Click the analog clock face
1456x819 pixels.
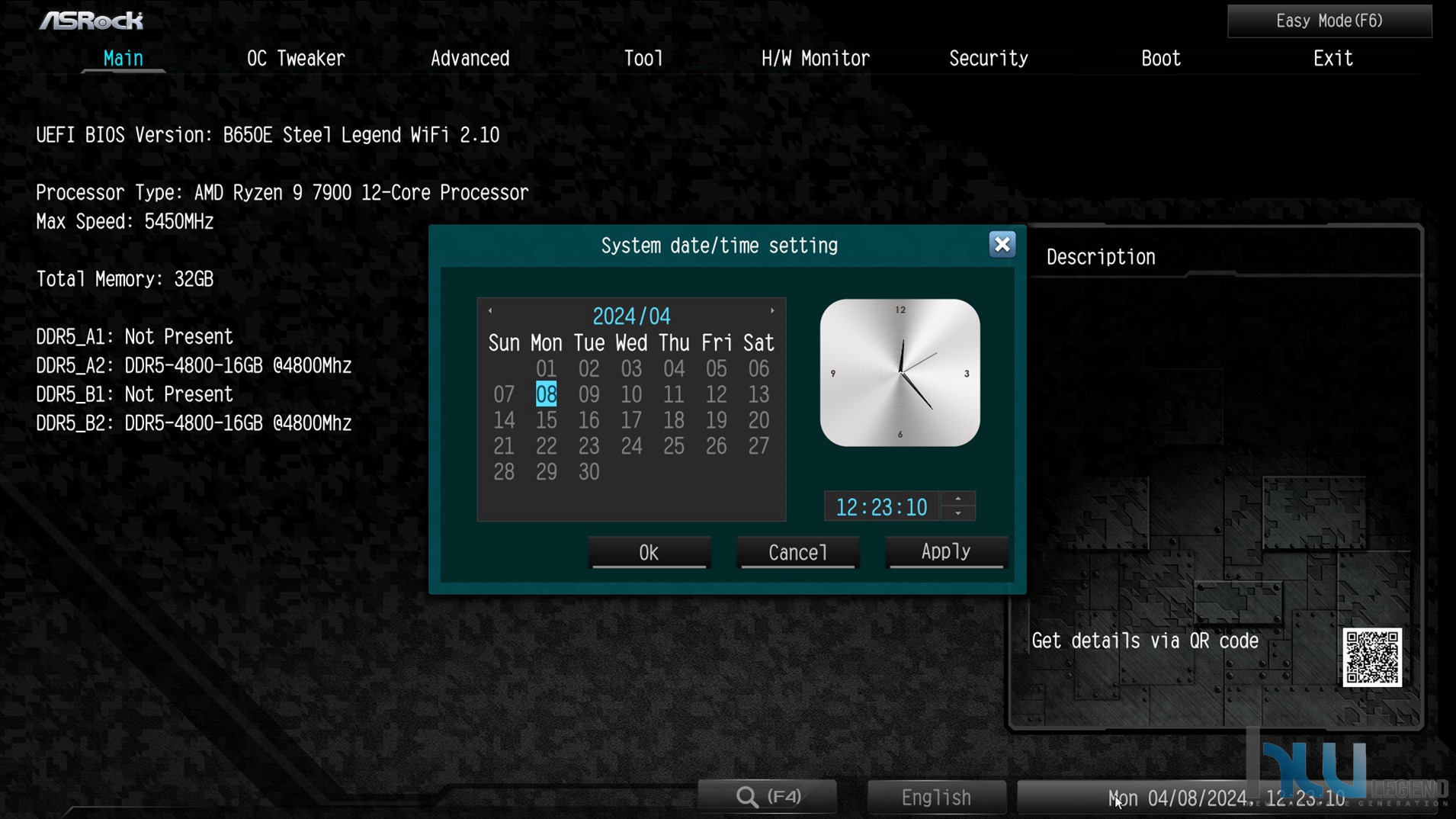click(900, 373)
